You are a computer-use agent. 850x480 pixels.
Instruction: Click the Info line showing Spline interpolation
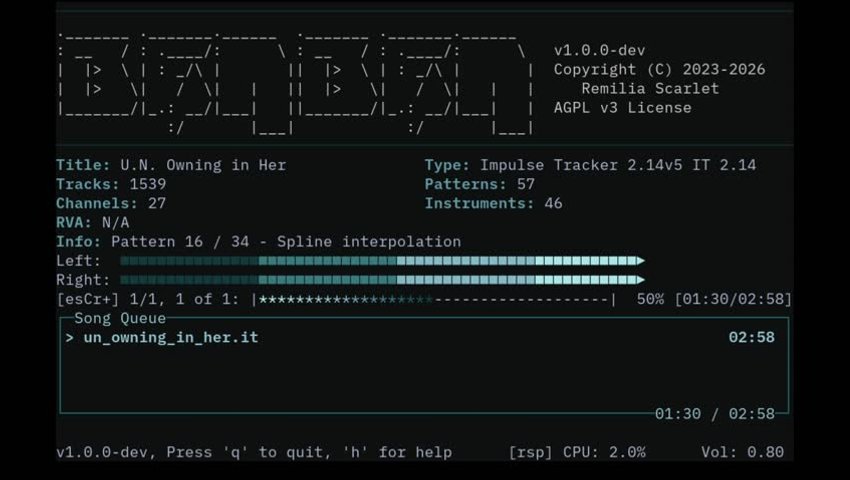(259, 242)
